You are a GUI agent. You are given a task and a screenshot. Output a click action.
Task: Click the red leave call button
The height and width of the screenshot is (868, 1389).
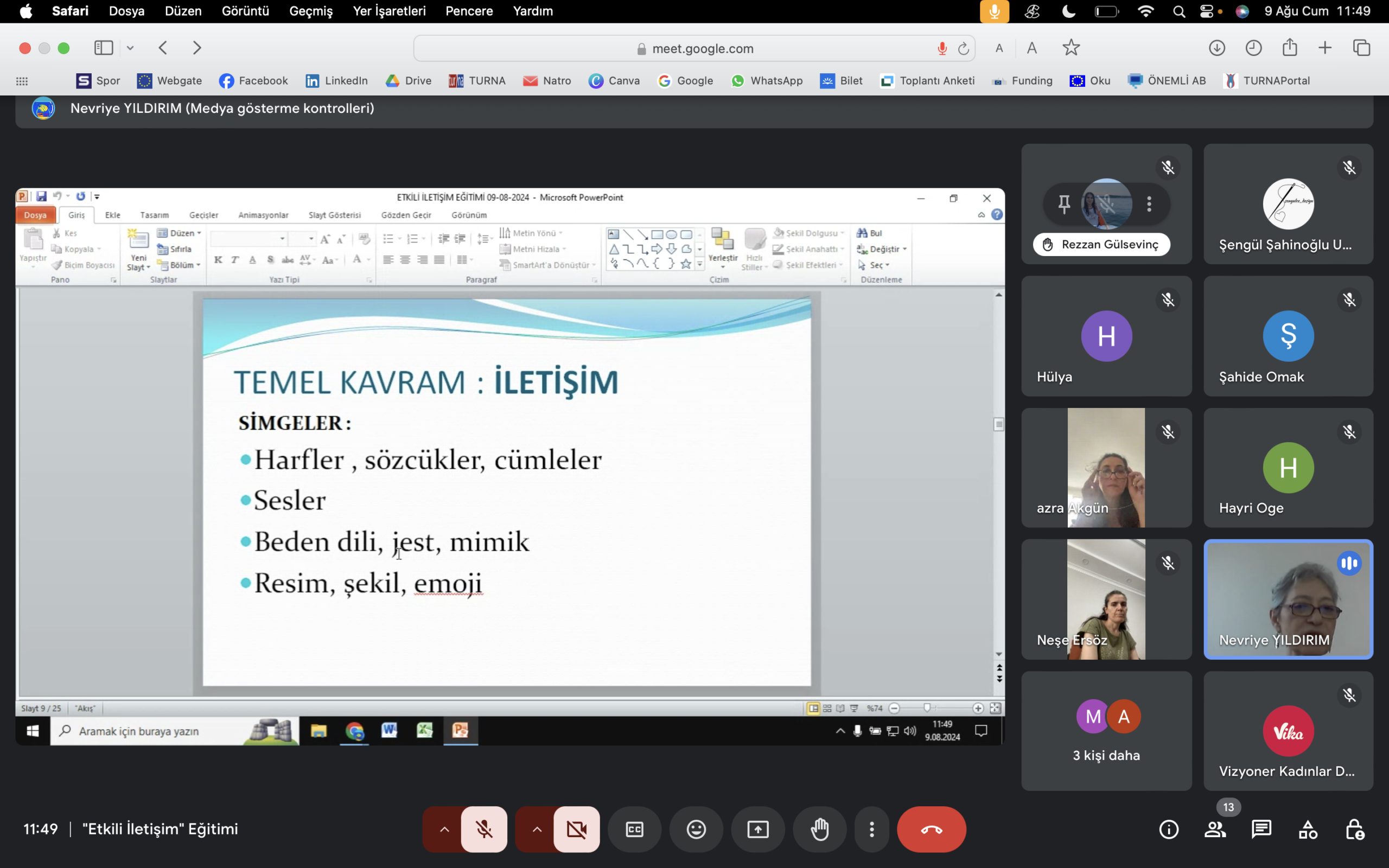click(x=931, y=829)
